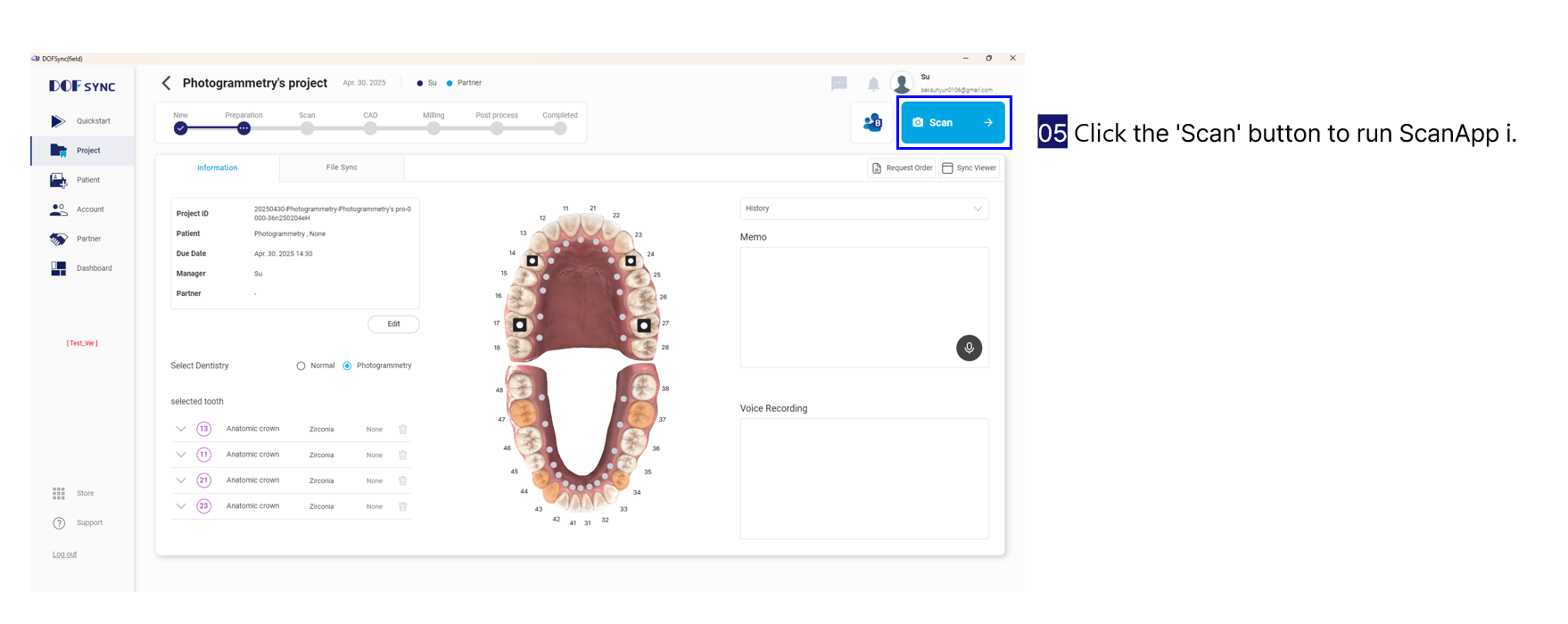The width and height of the screenshot is (1568, 624).
Task: Click the partner share icon beside Scan
Action: 872,123
